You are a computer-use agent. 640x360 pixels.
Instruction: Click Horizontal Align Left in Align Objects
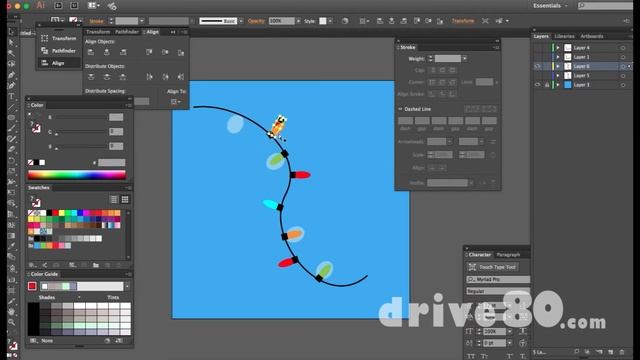pyautogui.click(x=91, y=52)
